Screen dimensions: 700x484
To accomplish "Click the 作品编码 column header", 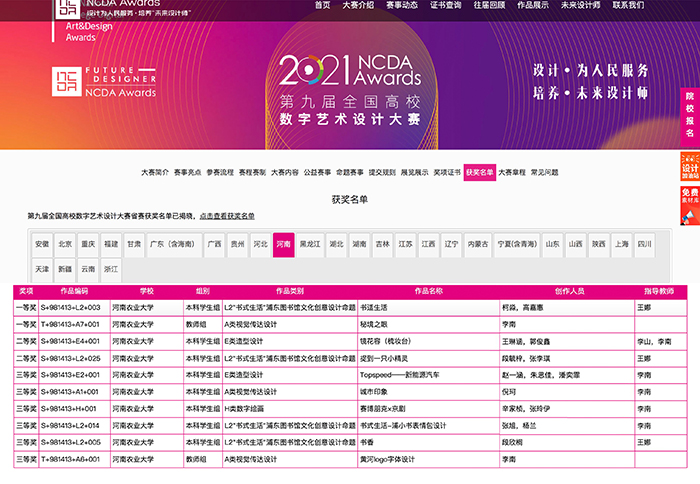I will pos(74,291).
